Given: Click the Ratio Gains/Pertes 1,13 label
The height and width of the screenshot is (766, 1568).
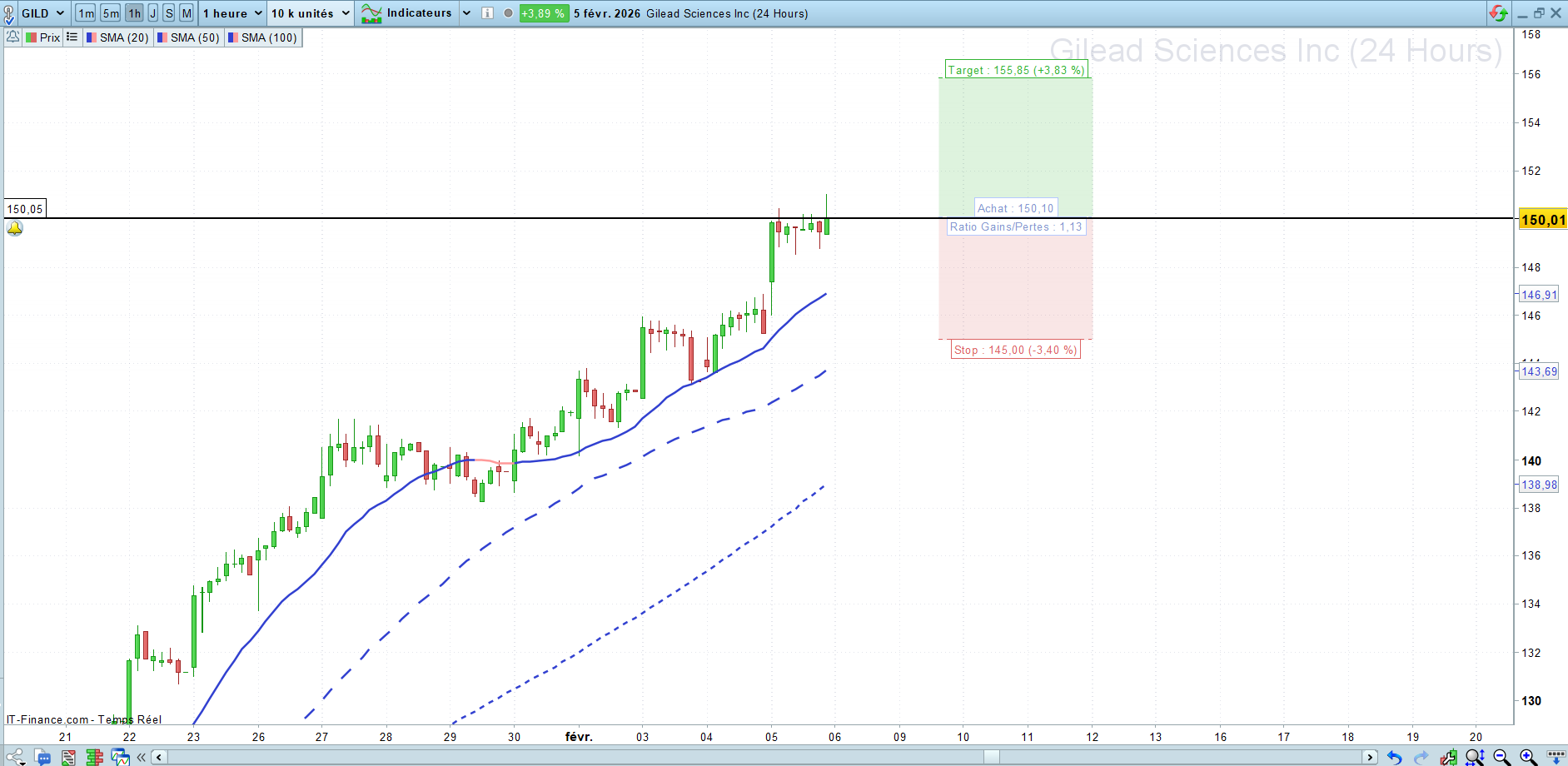Looking at the screenshot, I should pos(1016,226).
